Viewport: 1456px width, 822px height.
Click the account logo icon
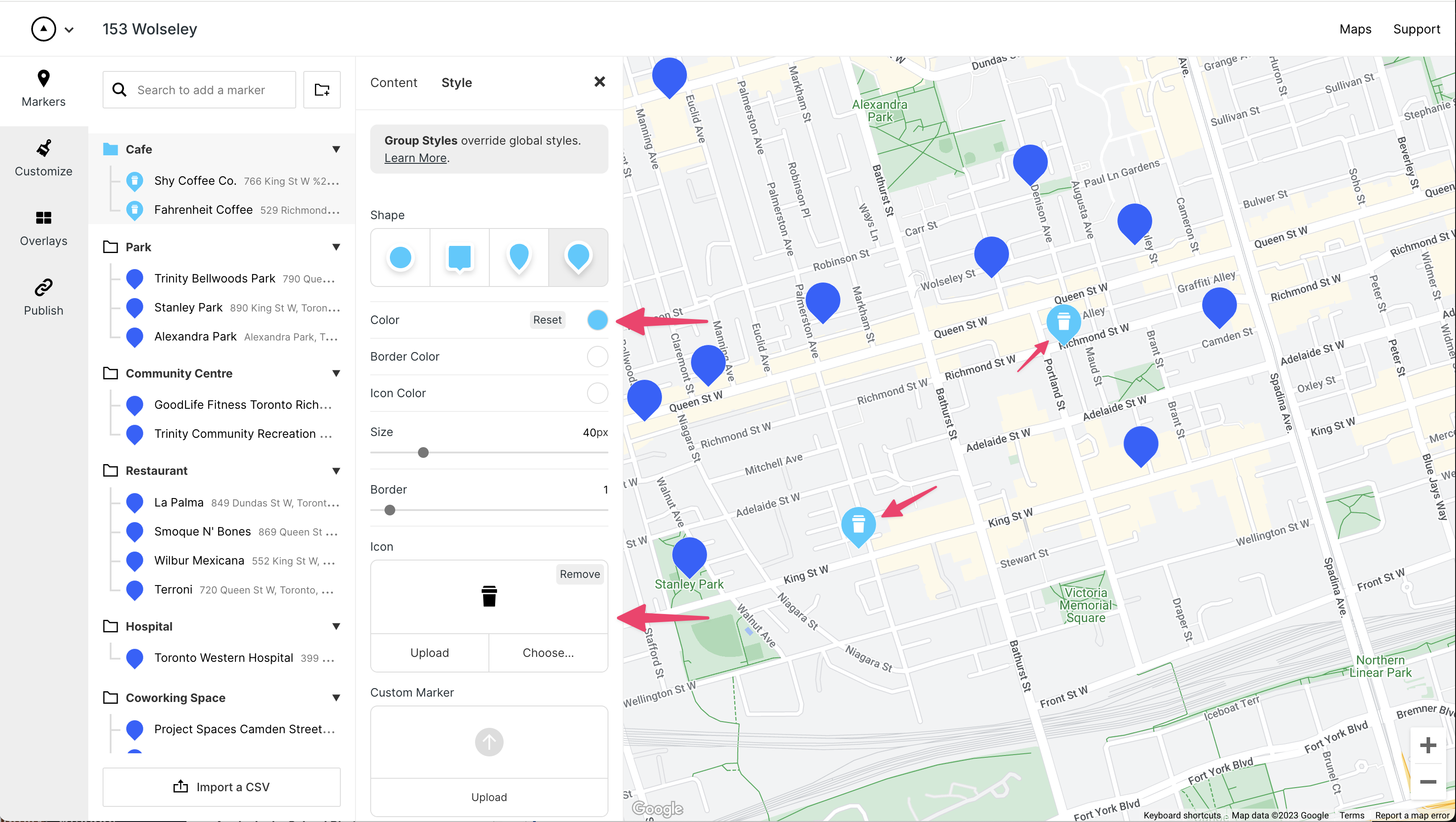click(44, 29)
